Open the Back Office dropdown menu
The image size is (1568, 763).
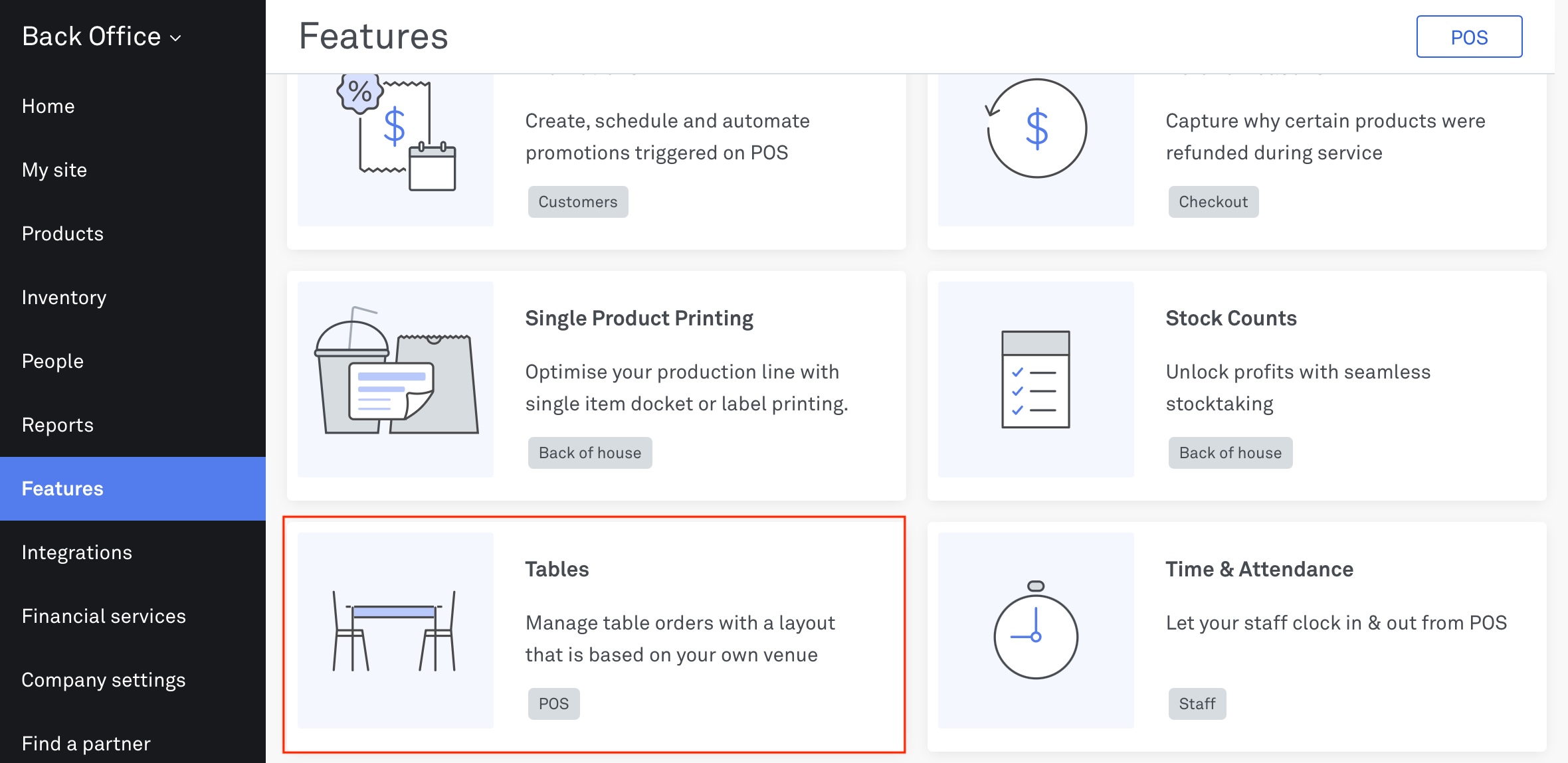pos(101,37)
